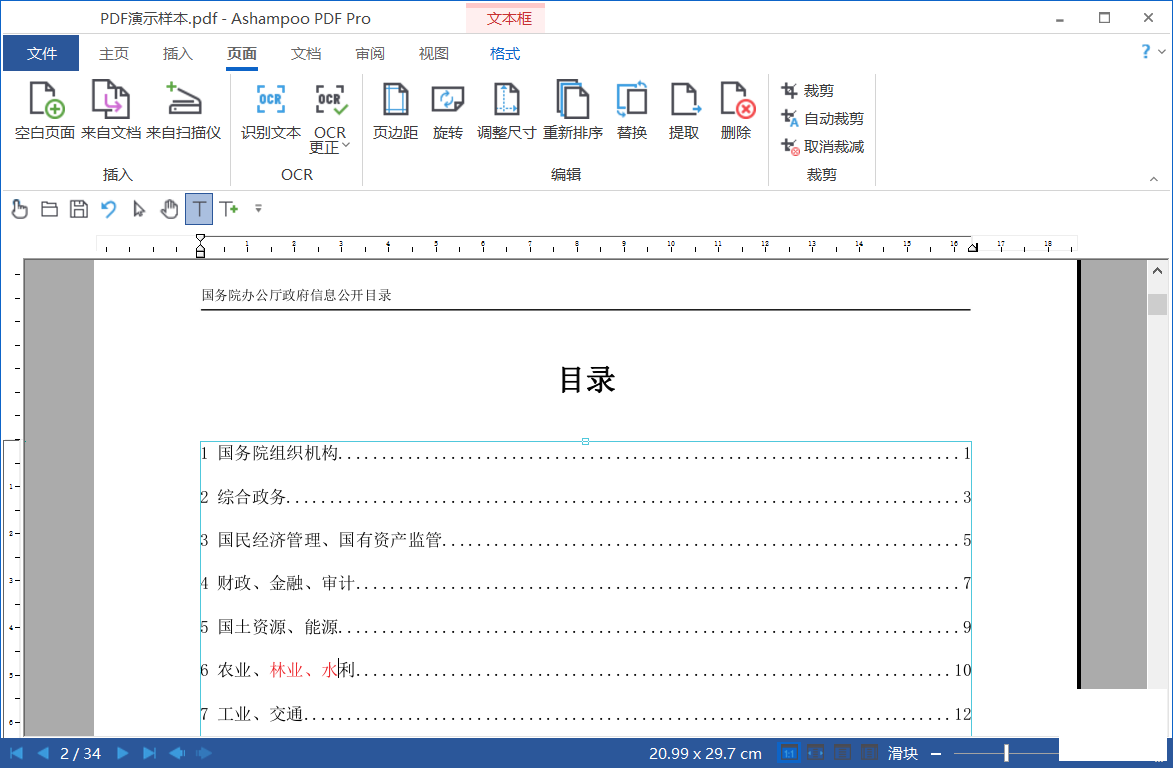Apply auto crop (自动裁剪)
The image size is (1173, 768).
(822, 118)
